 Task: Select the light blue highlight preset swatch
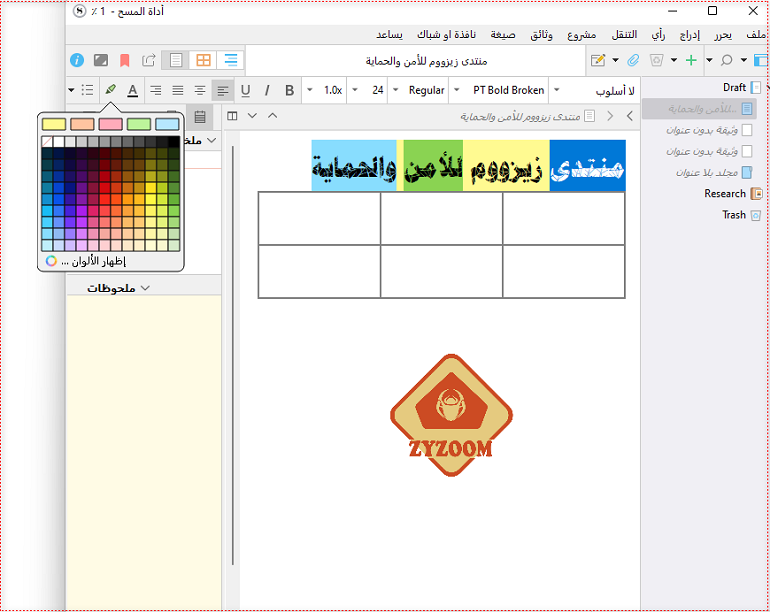167,124
